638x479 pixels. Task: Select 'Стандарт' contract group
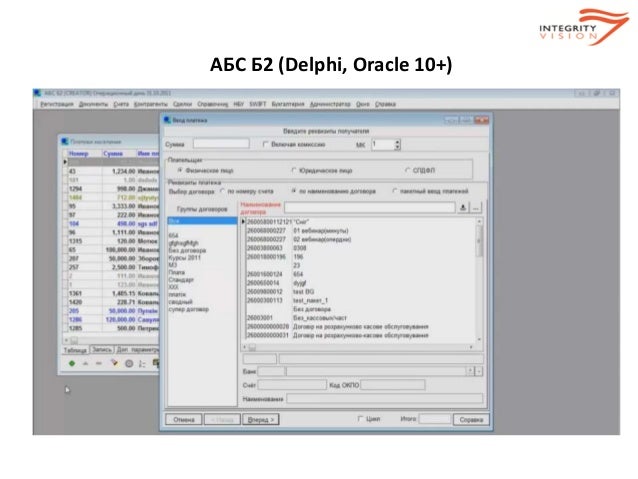tap(181, 280)
